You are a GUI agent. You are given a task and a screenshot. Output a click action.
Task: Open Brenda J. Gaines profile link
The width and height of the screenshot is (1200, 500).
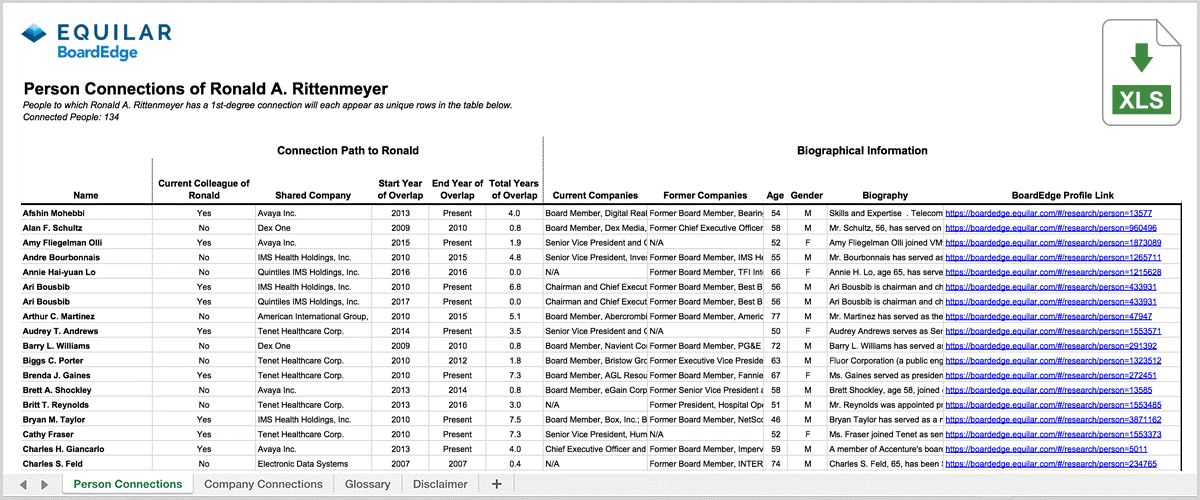tap(1051, 374)
